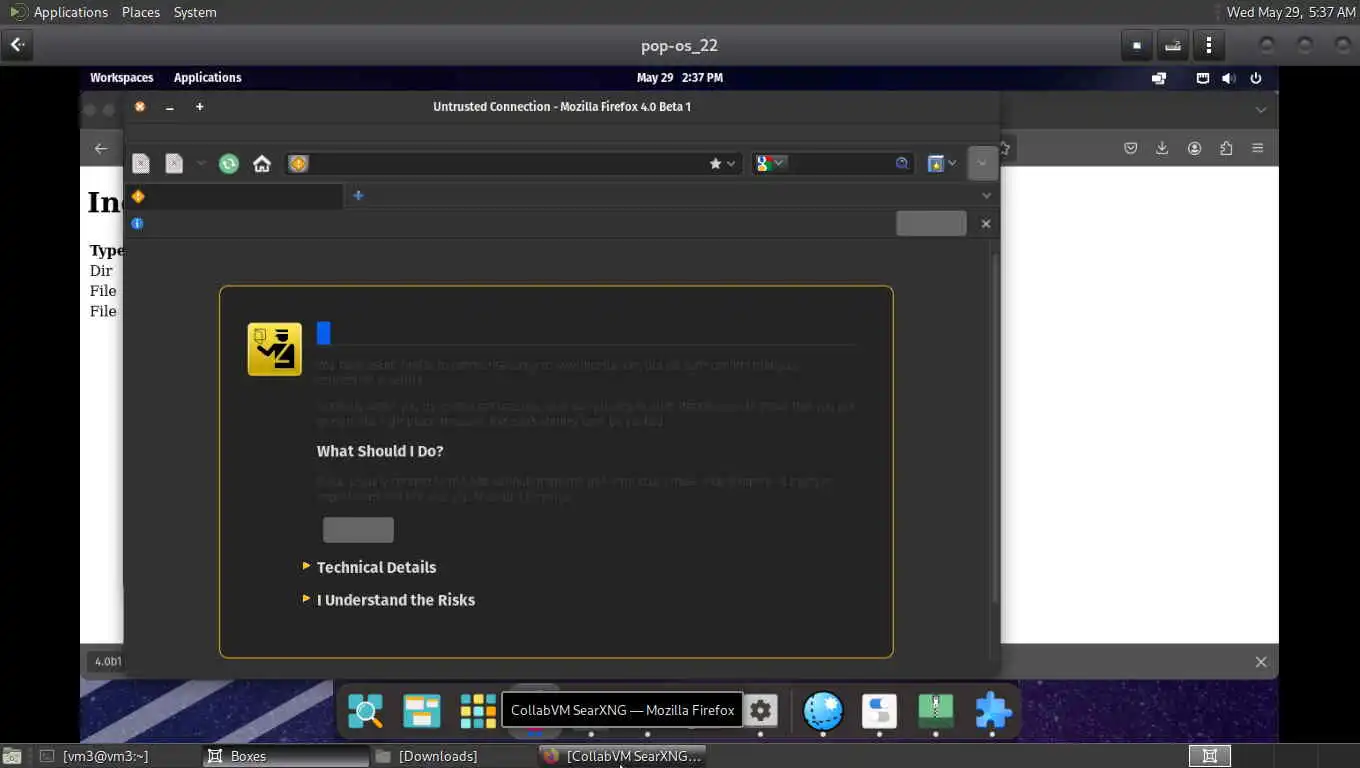Screen dimensions: 1360x768
Task: Click the gray button under What Should I Do
Action: [x=358, y=529]
